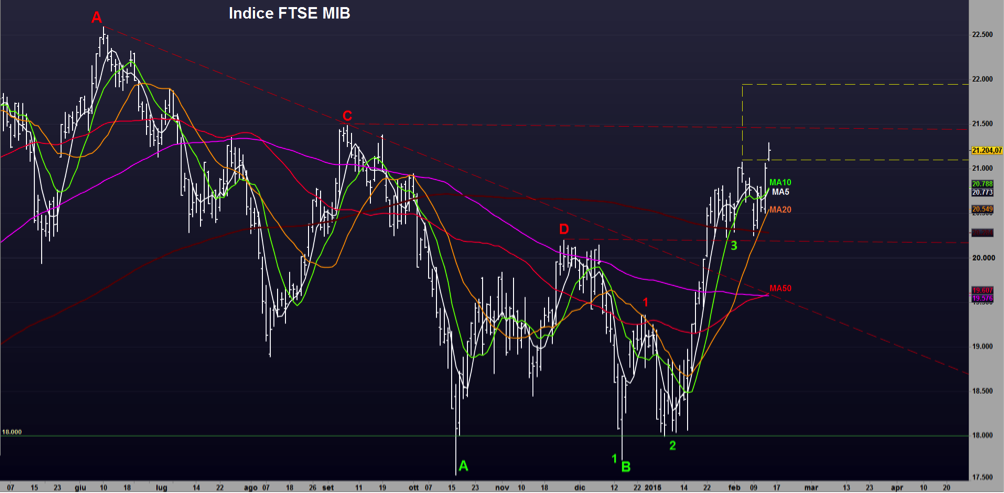Click the 'ott' month on the time axis
This screenshot has height=493, width=1004.
click(414, 487)
